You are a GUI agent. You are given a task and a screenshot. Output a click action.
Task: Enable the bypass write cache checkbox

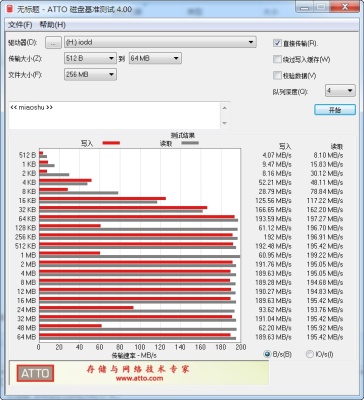coord(277,59)
